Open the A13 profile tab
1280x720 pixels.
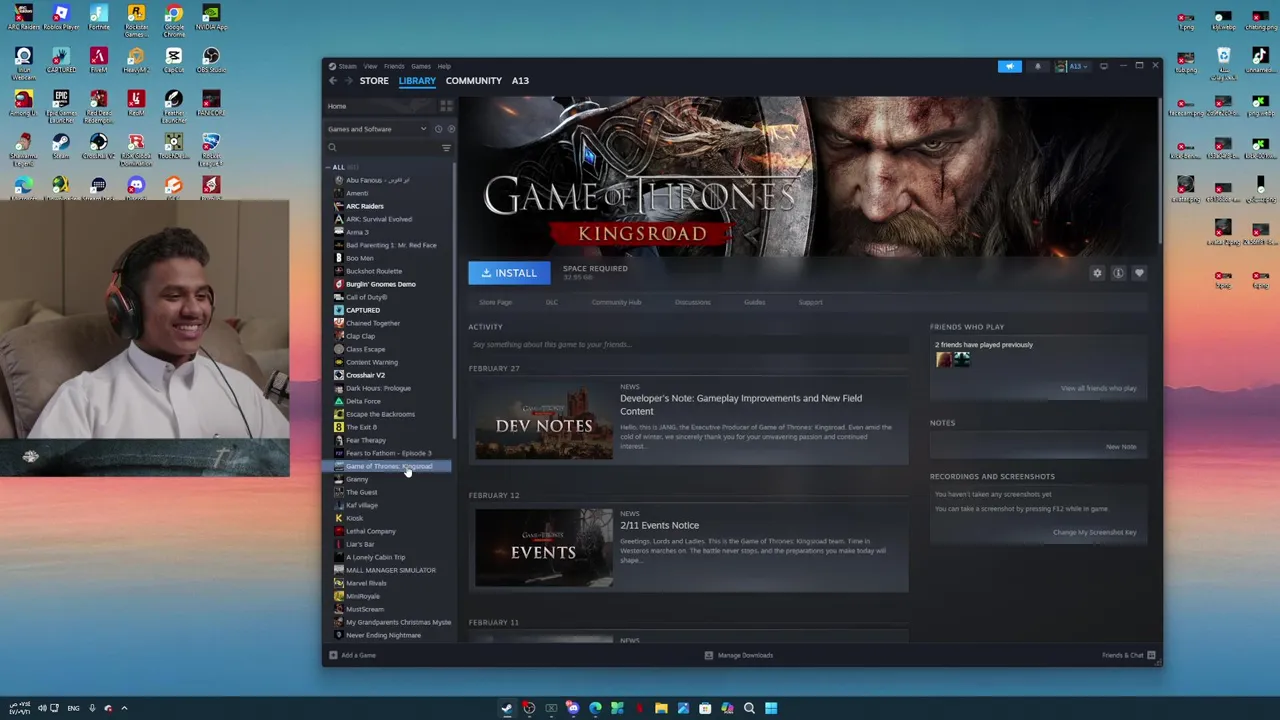click(x=520, y=81)
